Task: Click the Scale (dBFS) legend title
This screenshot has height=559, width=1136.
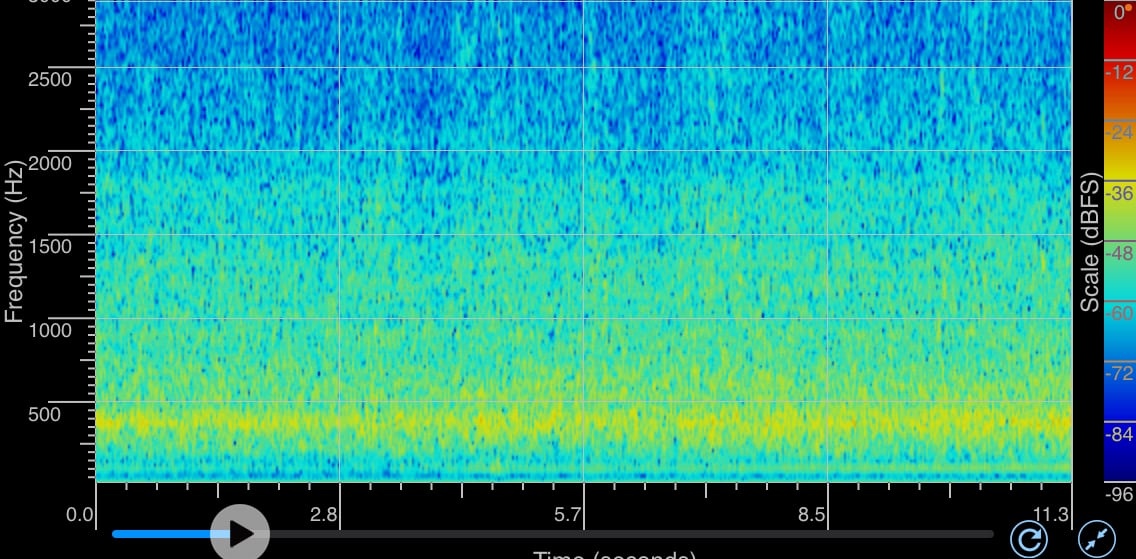Action: pyautogui.click(x=1090, y=242)
